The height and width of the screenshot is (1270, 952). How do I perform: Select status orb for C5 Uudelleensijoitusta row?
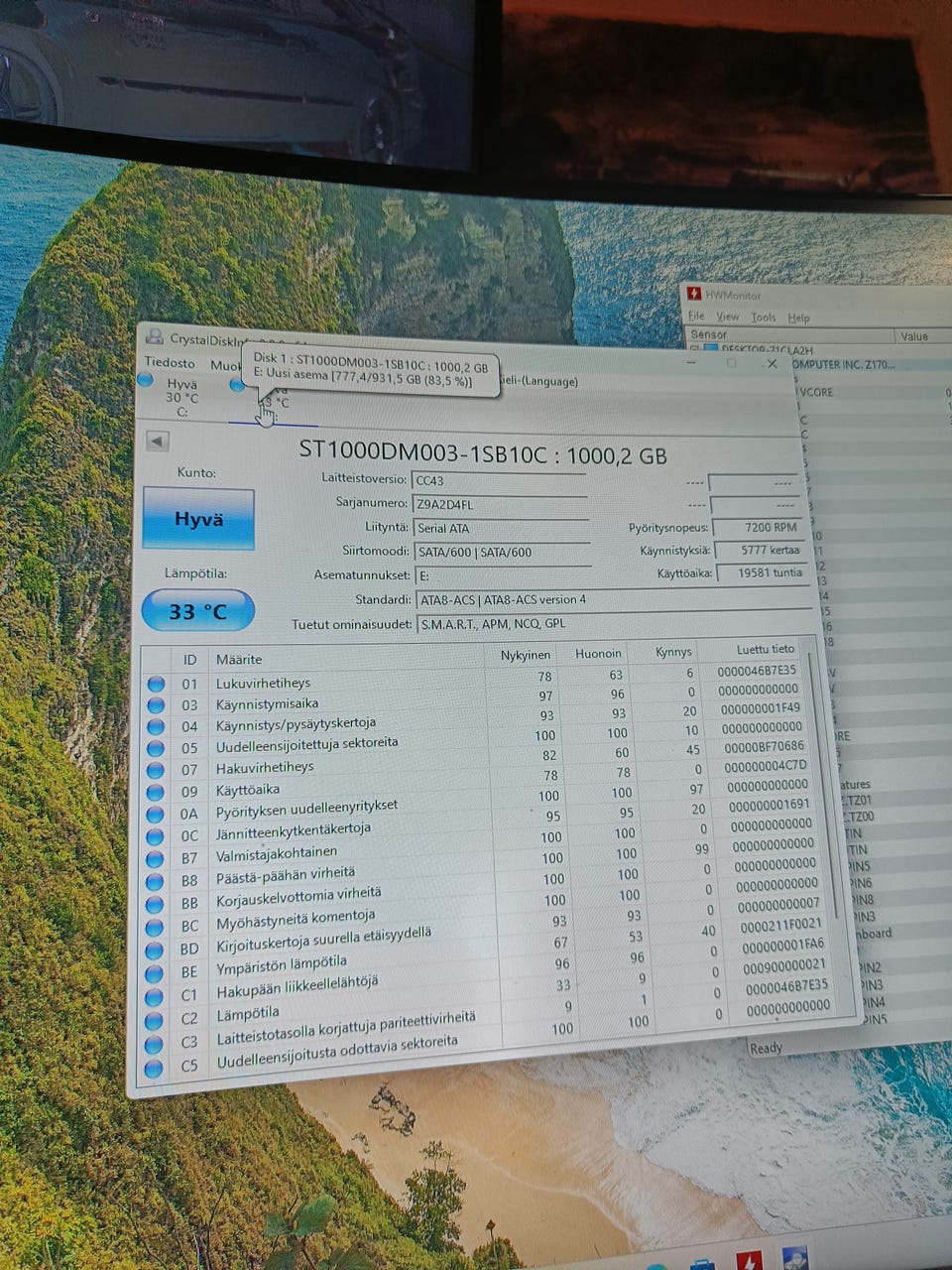[x=153, y=1069]
